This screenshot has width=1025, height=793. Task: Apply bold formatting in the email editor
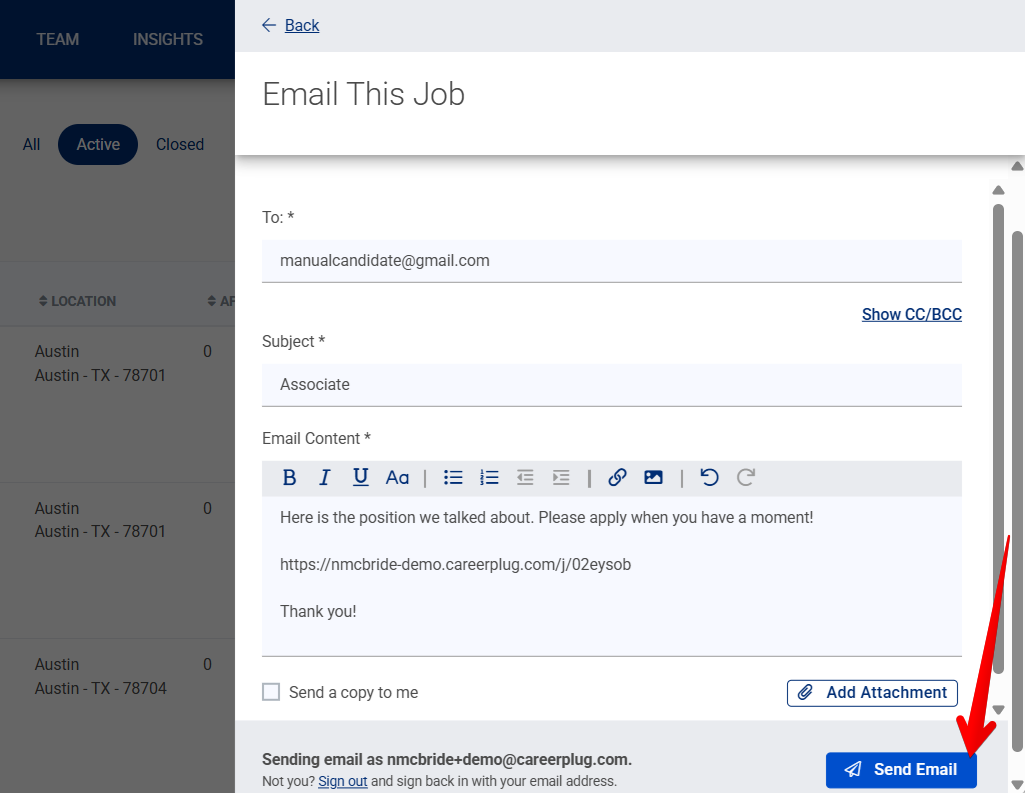point(289,477)
